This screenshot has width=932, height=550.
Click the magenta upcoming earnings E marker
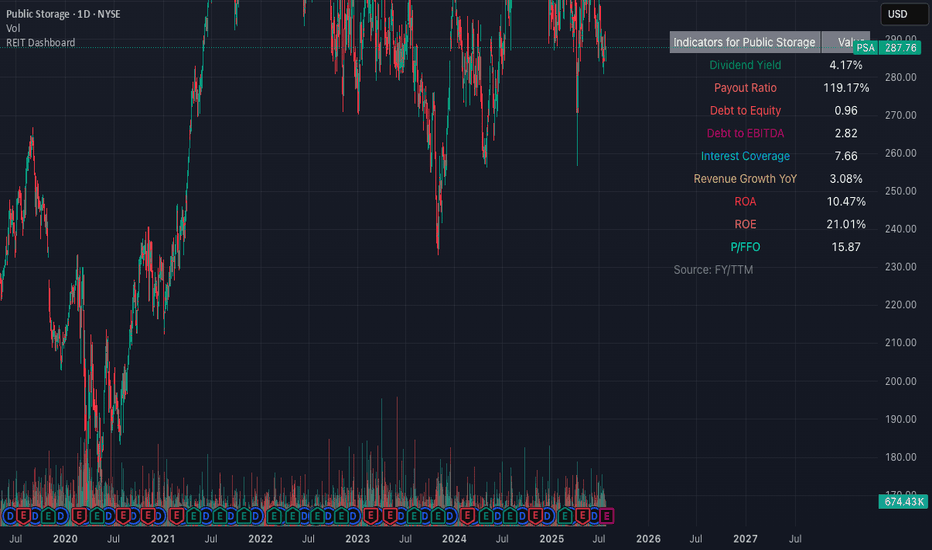click(607, 516)
